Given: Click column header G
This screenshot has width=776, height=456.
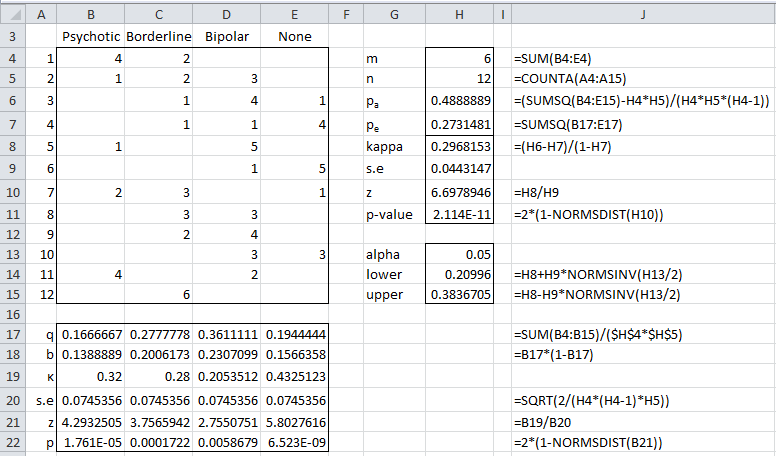Looking at the screenshot, I should tap(393, 12).
